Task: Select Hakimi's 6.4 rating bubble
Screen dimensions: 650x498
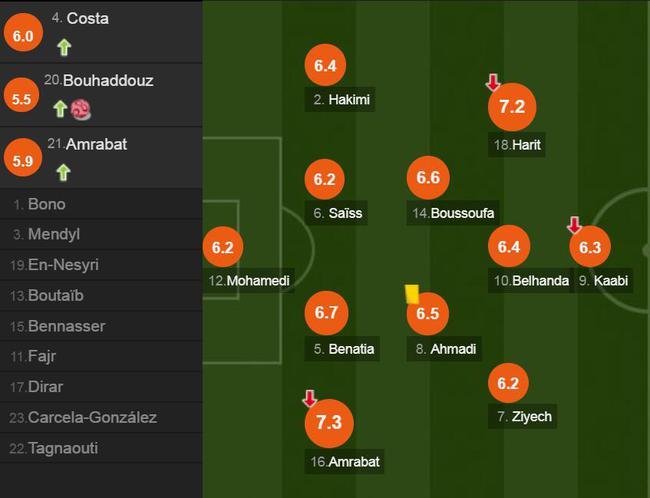Action: click(325, 65)
